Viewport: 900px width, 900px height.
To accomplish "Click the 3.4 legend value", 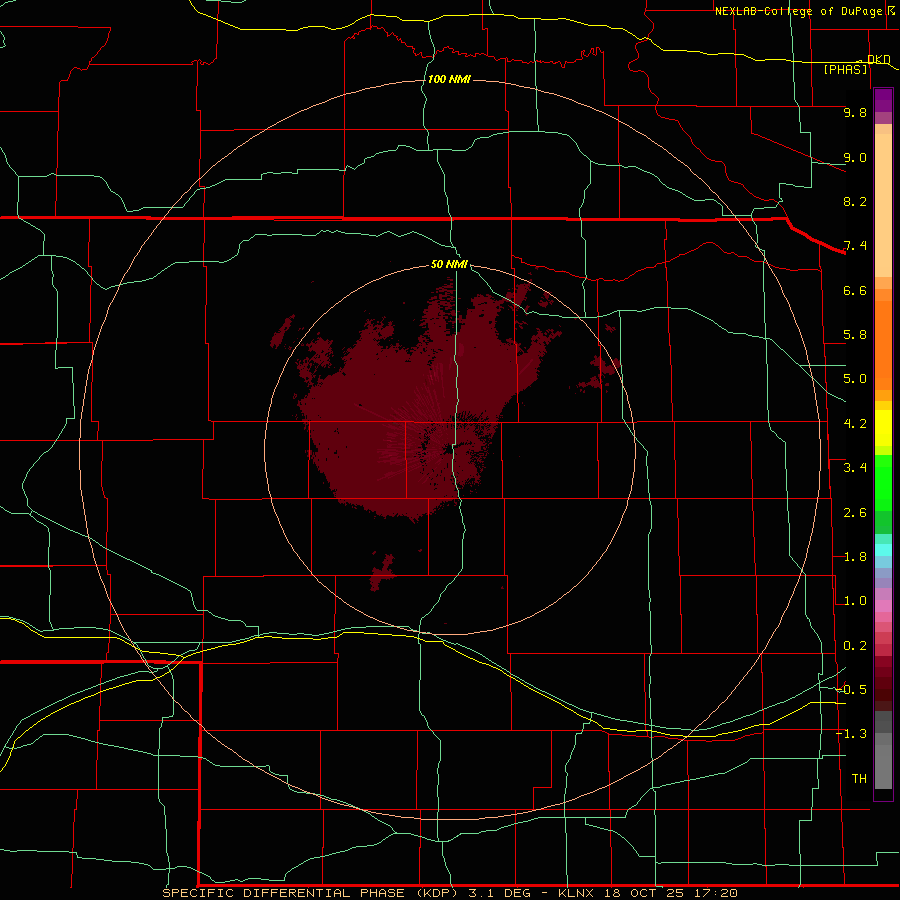I will (x=855, y=468).
